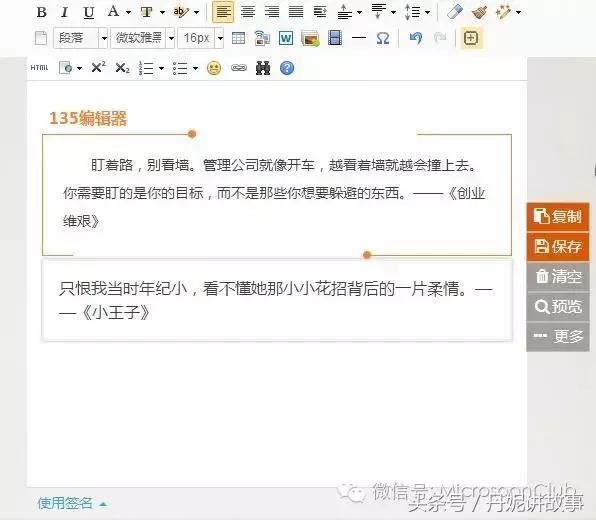Toggle the highlighted fullscreen plus icon
Viewport: 596px width, 520px height.
[x=471, y=38]
